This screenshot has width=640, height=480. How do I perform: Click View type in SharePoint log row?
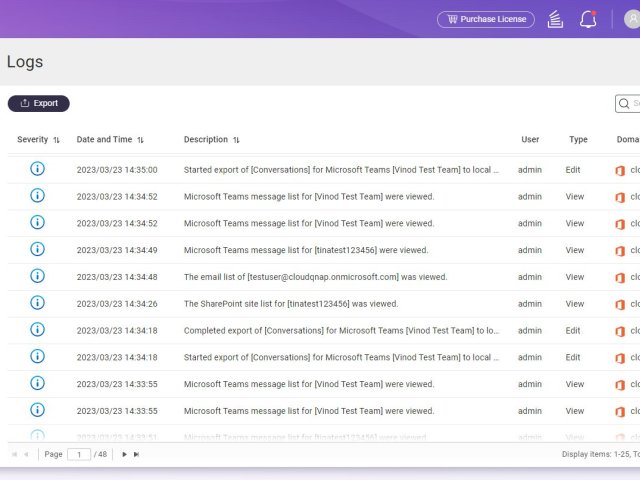coord(575,304)
